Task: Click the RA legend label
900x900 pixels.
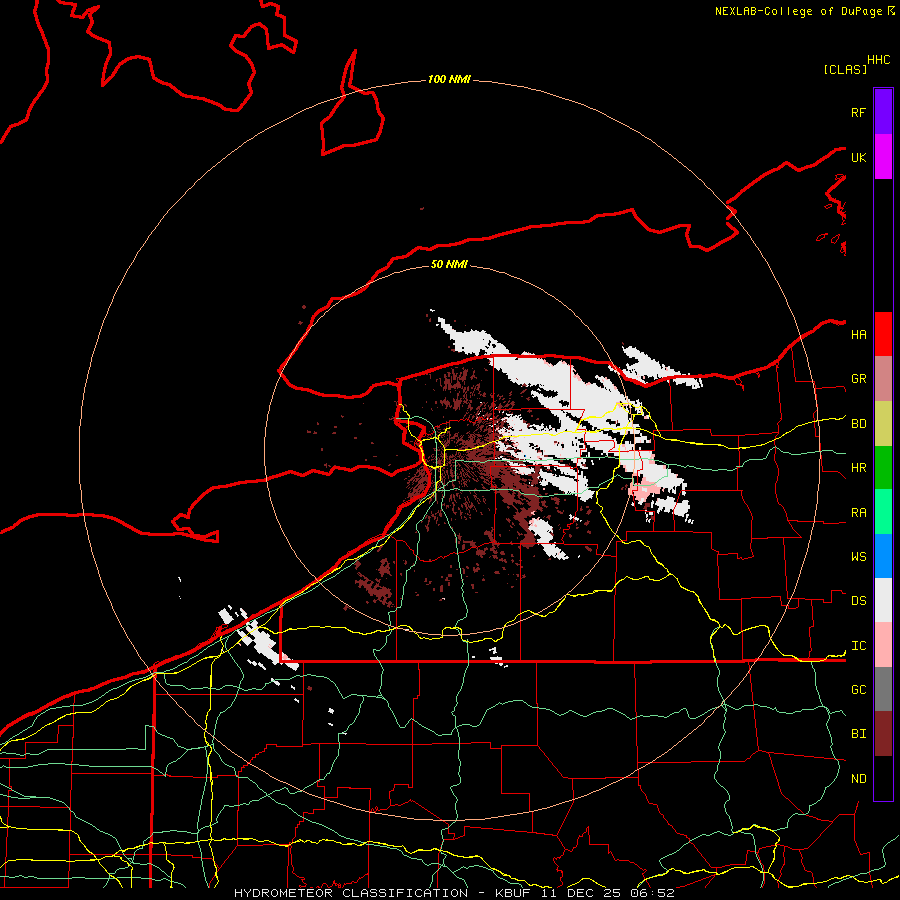Action: coord(858,512)
